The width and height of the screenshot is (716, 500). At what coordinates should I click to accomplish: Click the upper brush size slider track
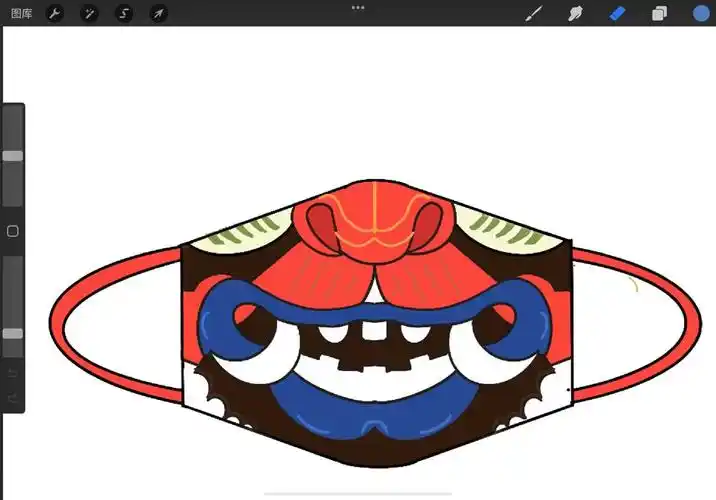[12, 185]
